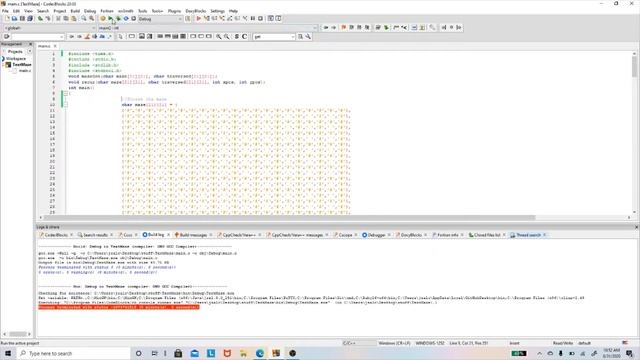
Task: Click the Zoom in editor icon
Action: pyautogui.click(x=219, y=37)
